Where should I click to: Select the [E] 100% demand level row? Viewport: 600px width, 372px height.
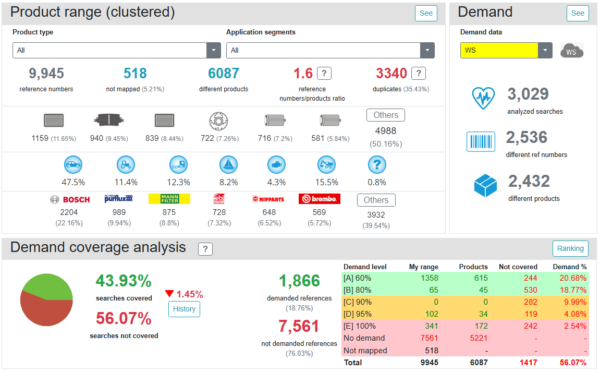pyautogui.click(x=465, y=326)
